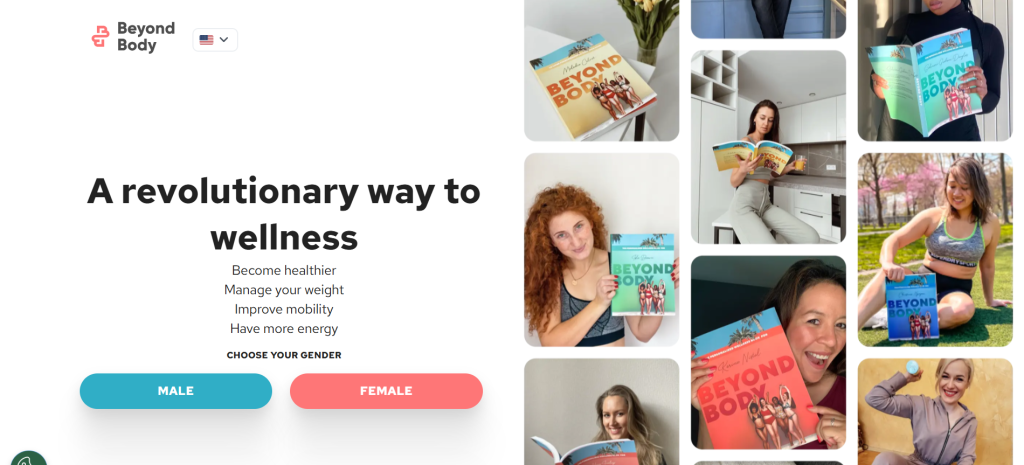1024x465 pixels.
Task: Click the 'Have more energy' text line
Action: pos(284,329)
